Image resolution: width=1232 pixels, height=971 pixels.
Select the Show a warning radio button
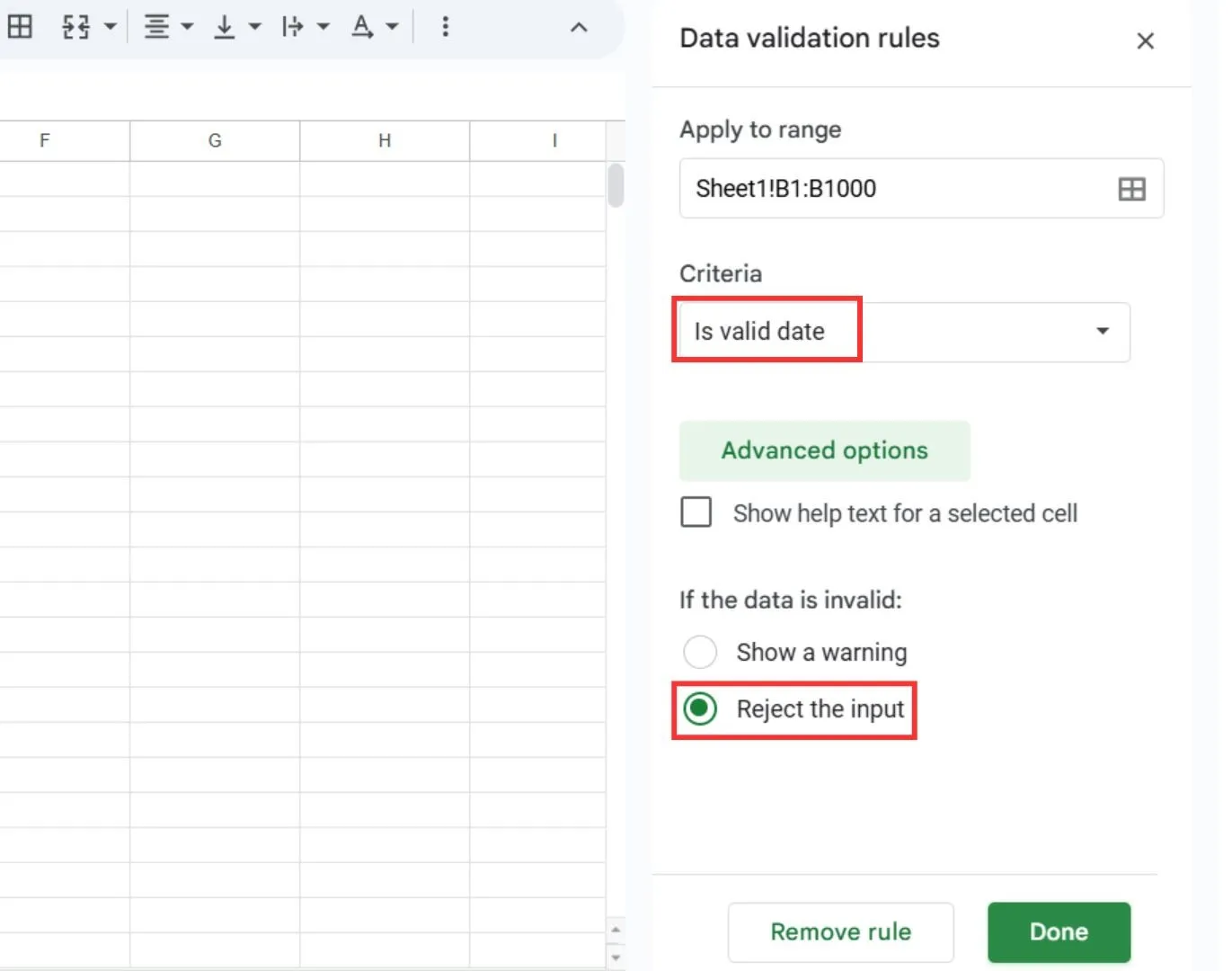(x=700, y=652)
